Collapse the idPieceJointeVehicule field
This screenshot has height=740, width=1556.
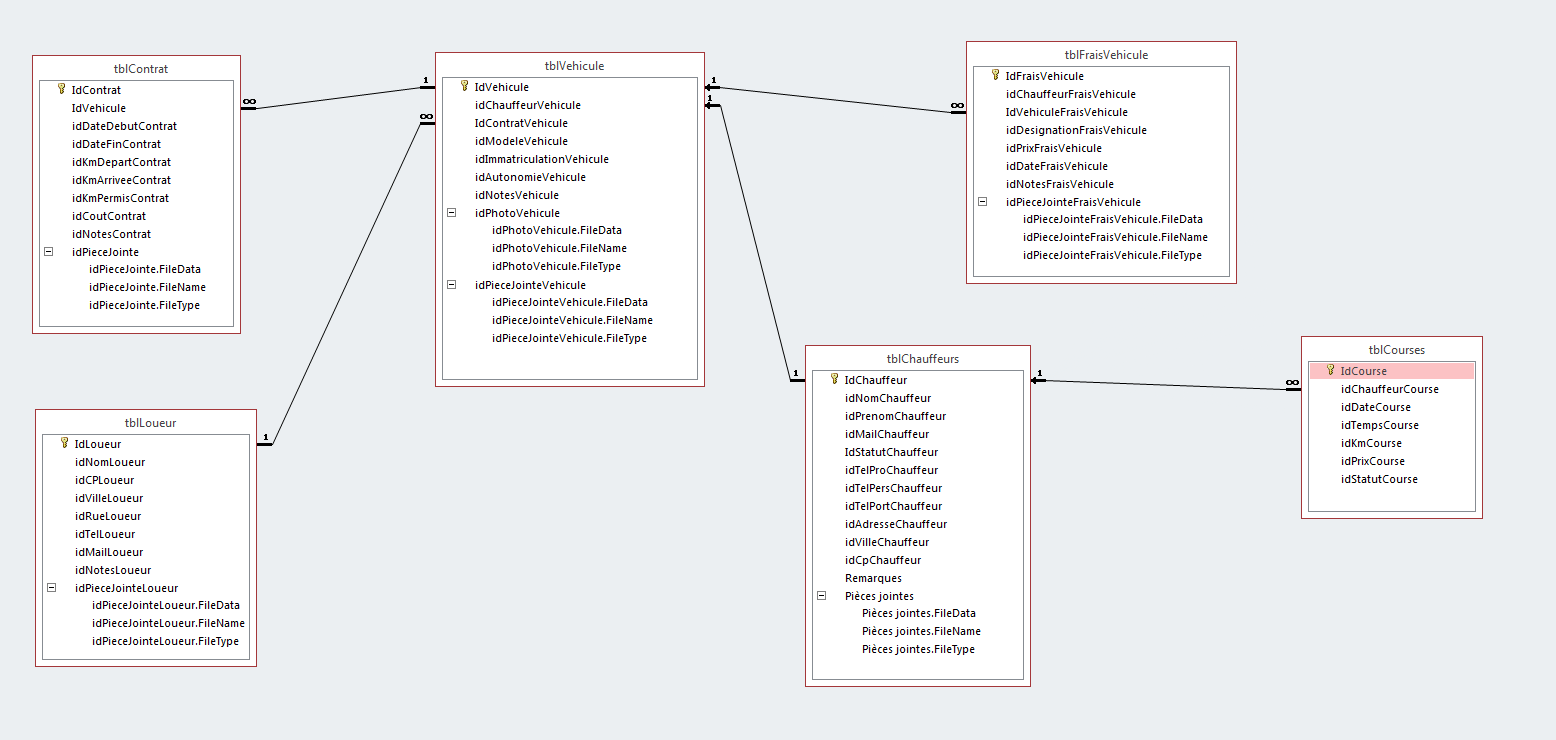point(451,285)
